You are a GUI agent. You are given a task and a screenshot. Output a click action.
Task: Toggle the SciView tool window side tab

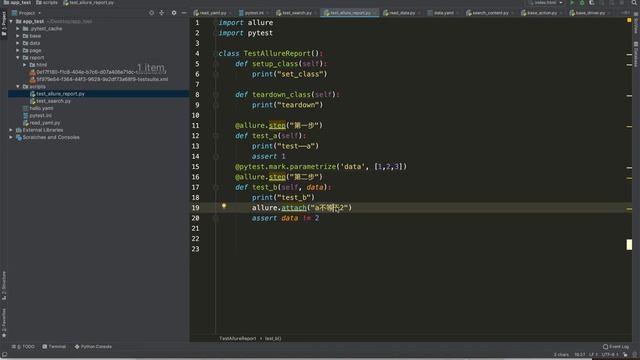click(636, 24)
